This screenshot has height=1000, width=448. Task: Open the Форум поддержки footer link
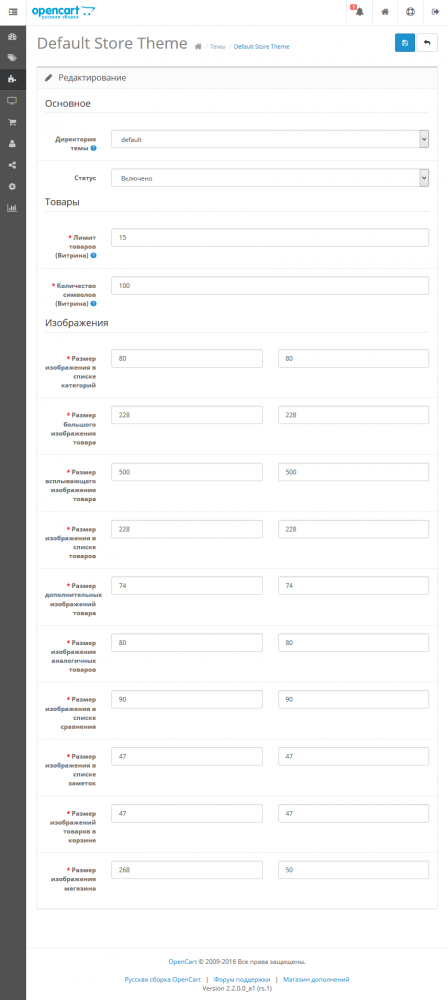[242, 979]
